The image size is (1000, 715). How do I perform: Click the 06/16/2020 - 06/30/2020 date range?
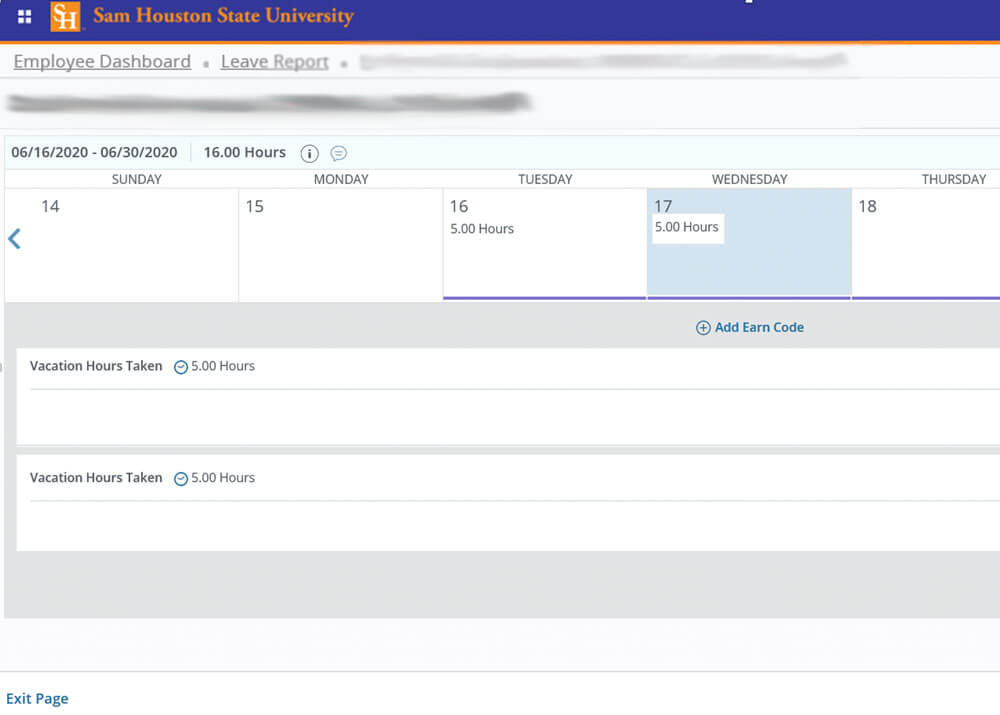pyautogui.click(x=94, y=152)
